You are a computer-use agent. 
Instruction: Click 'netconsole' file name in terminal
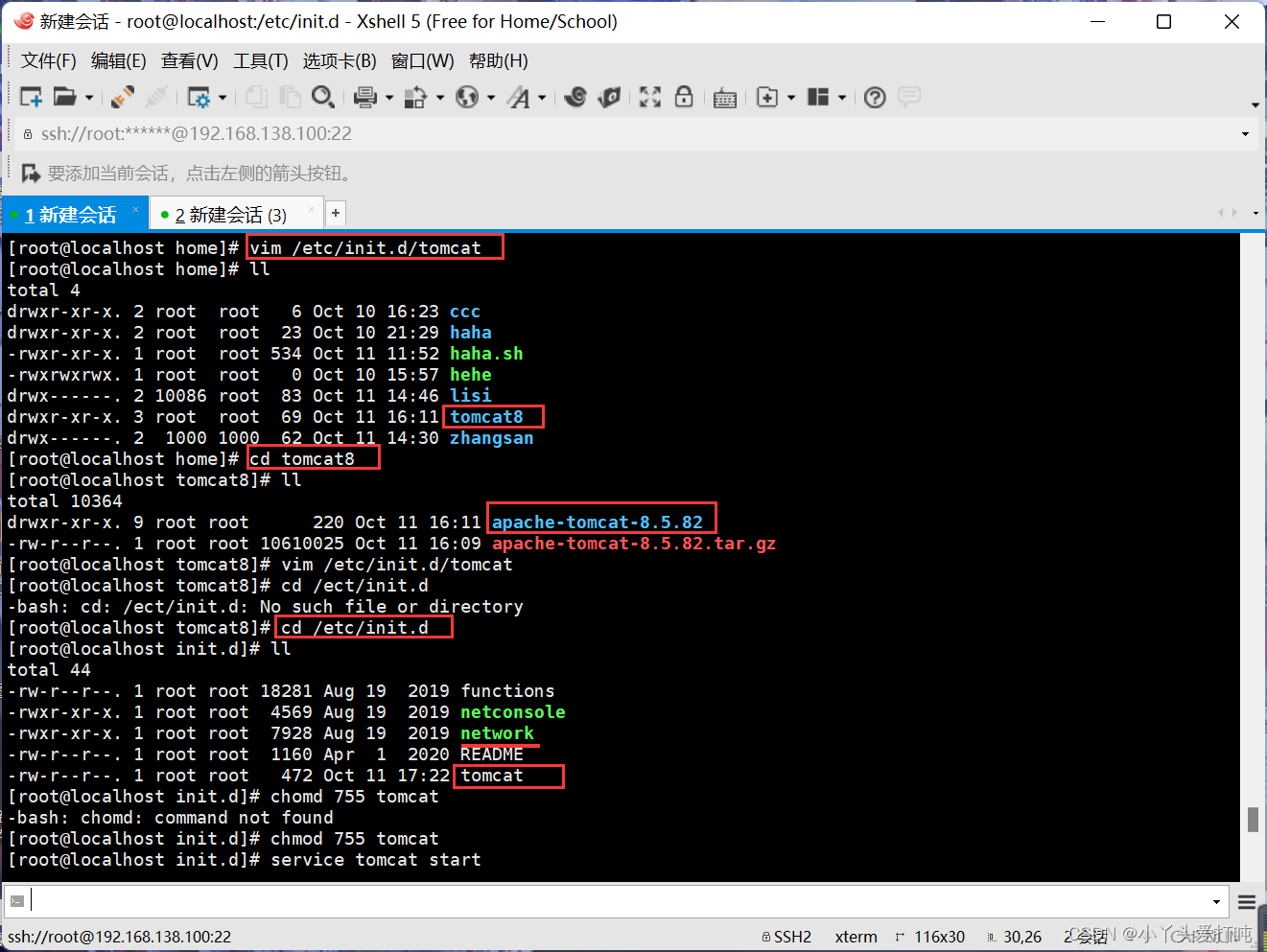tap(513, 712)
